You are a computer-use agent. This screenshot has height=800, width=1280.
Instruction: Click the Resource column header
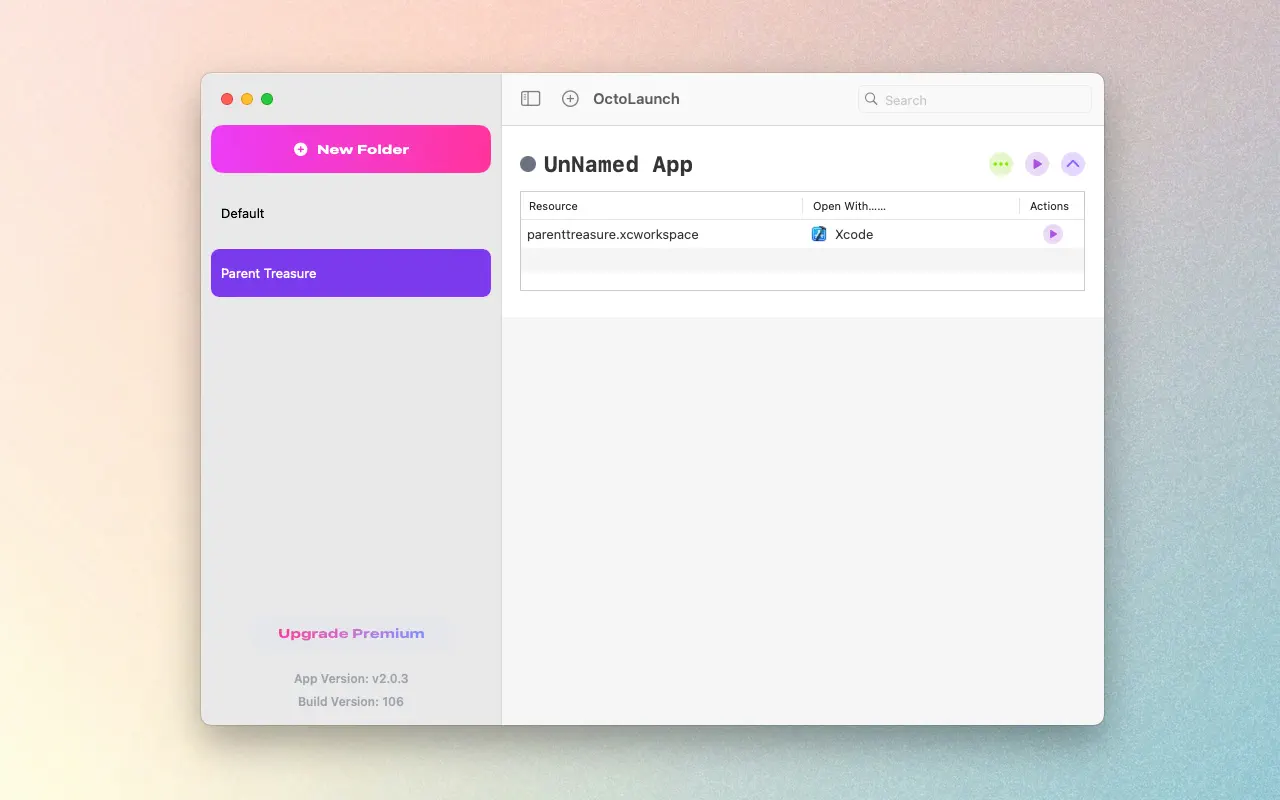(x=553, y=206)
